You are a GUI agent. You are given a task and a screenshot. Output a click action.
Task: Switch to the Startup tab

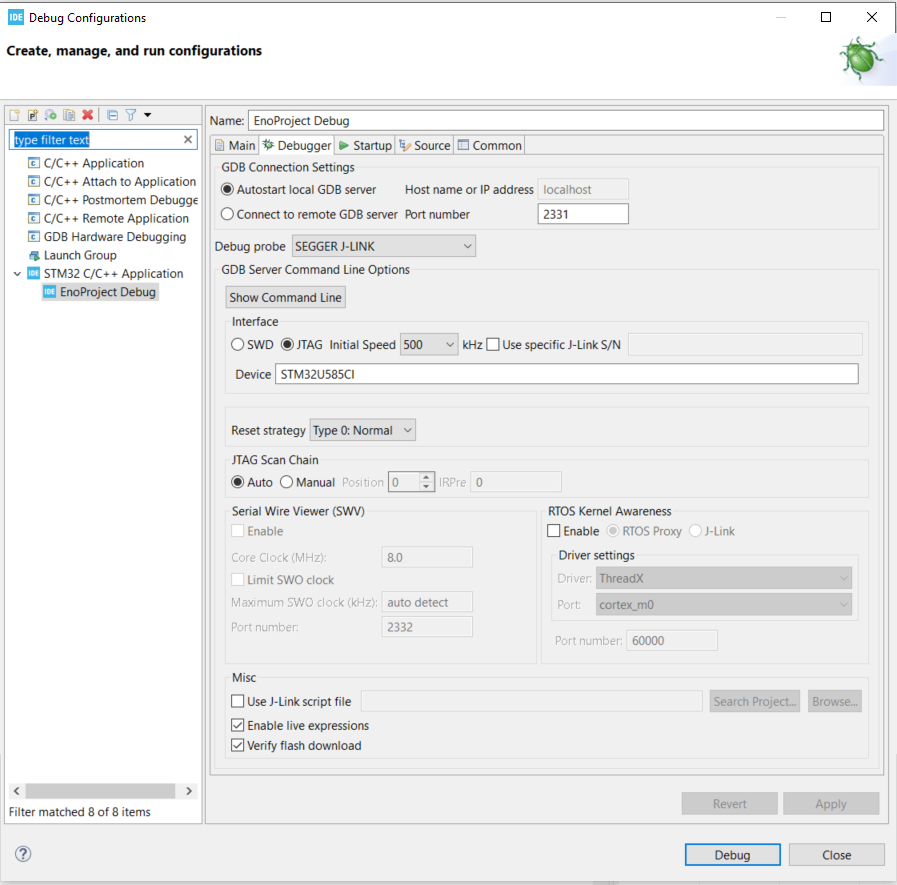[x=365, y=145]
